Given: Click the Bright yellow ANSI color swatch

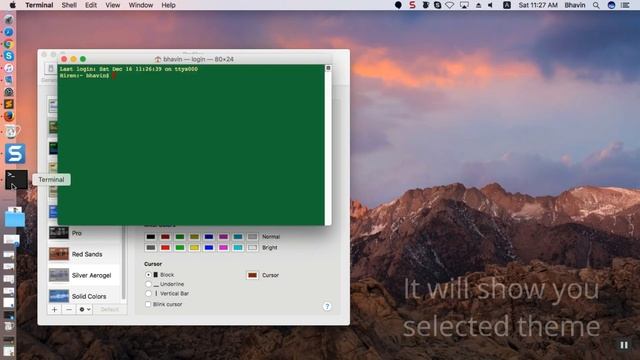Looking at the screenshot, I should click(194, 248).
